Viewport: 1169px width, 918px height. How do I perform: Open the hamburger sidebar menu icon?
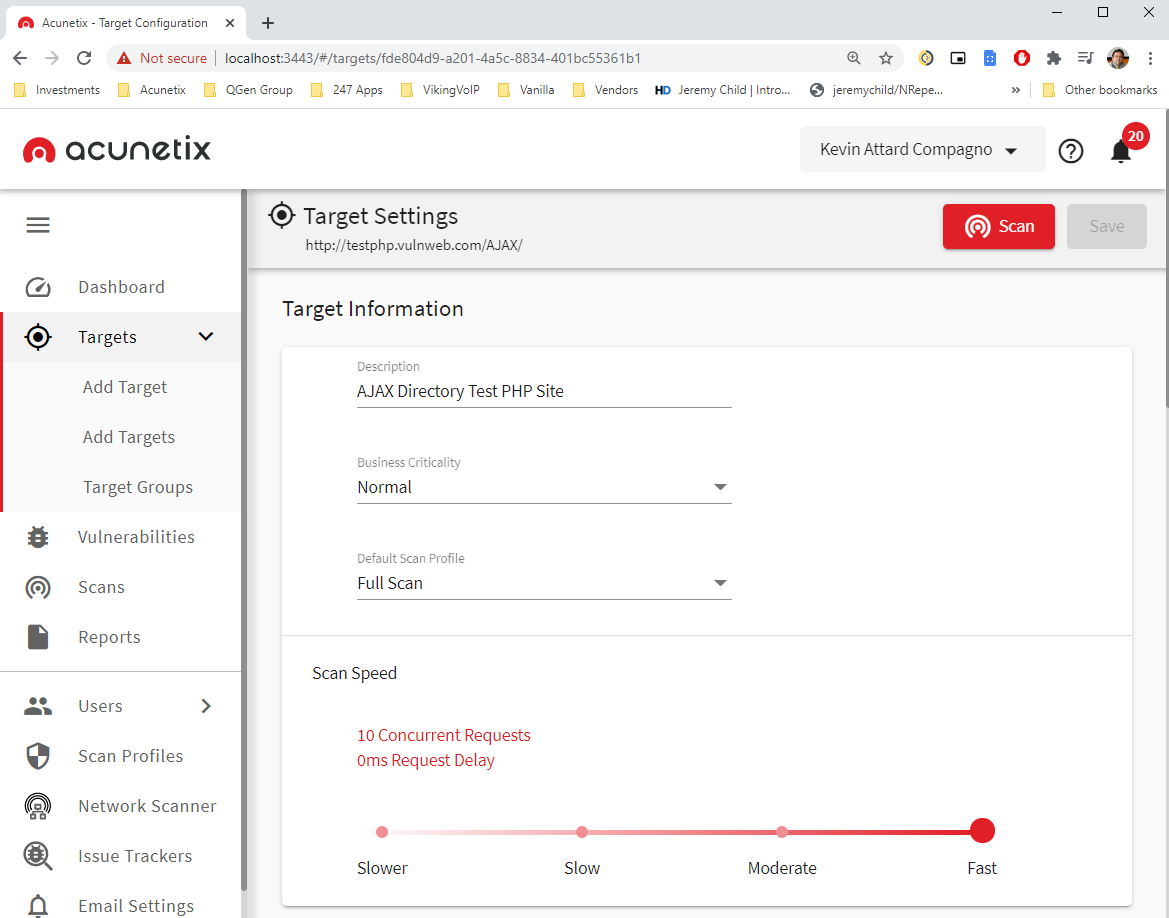[x=38, y=225]
